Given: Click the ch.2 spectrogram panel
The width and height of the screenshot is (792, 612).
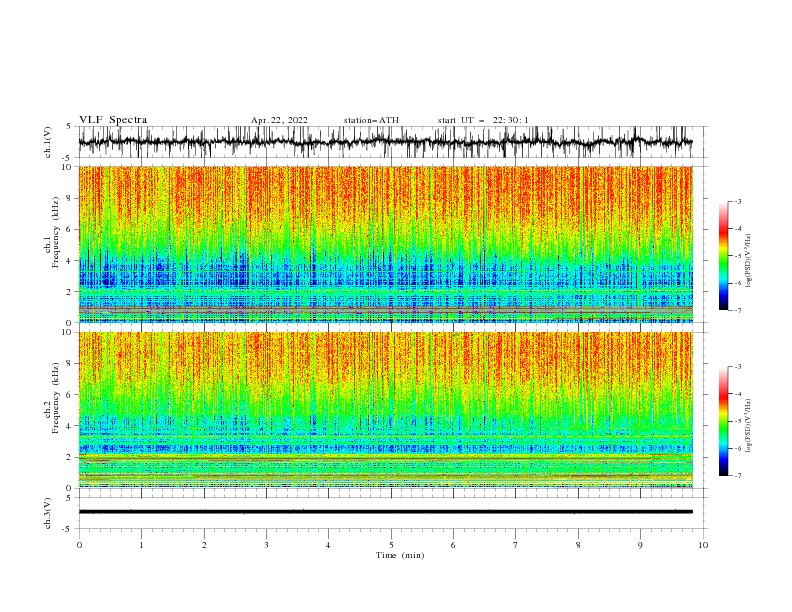Looking at the screenshot, I should pos(386,410).
